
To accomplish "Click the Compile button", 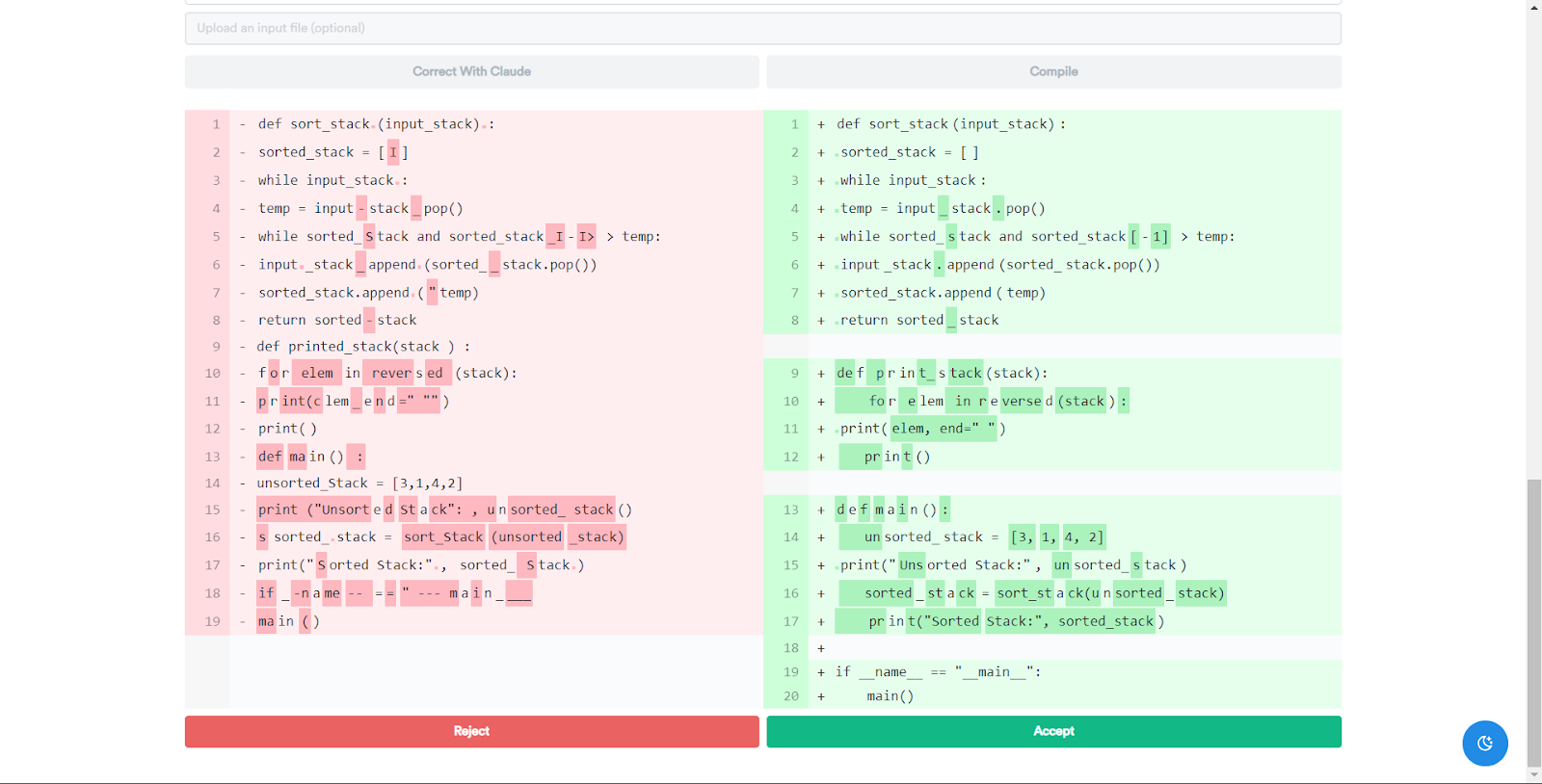I will 1053,71.
